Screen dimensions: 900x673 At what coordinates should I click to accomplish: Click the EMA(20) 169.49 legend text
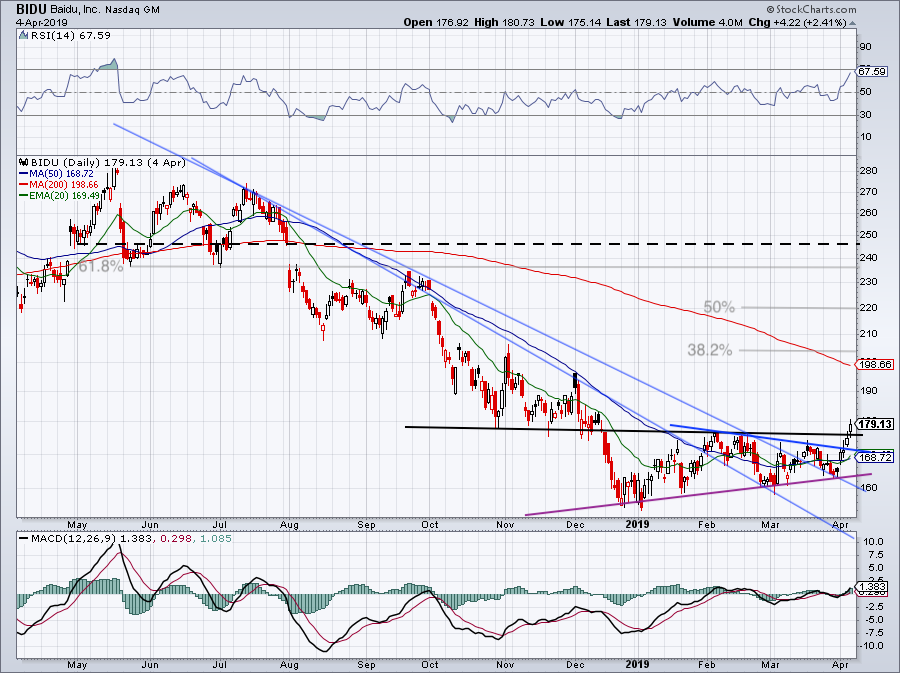point(66,196)
